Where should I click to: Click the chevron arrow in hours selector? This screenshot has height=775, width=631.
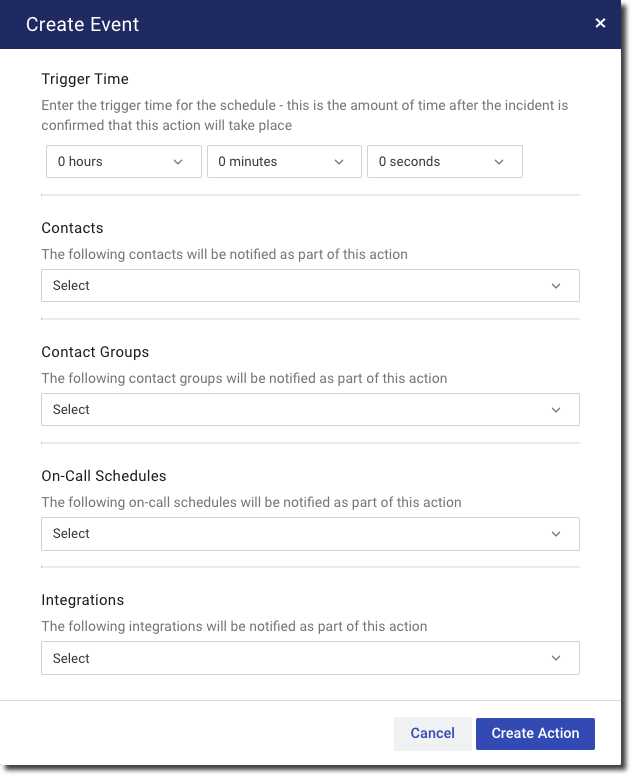click(x=178, y=162)
